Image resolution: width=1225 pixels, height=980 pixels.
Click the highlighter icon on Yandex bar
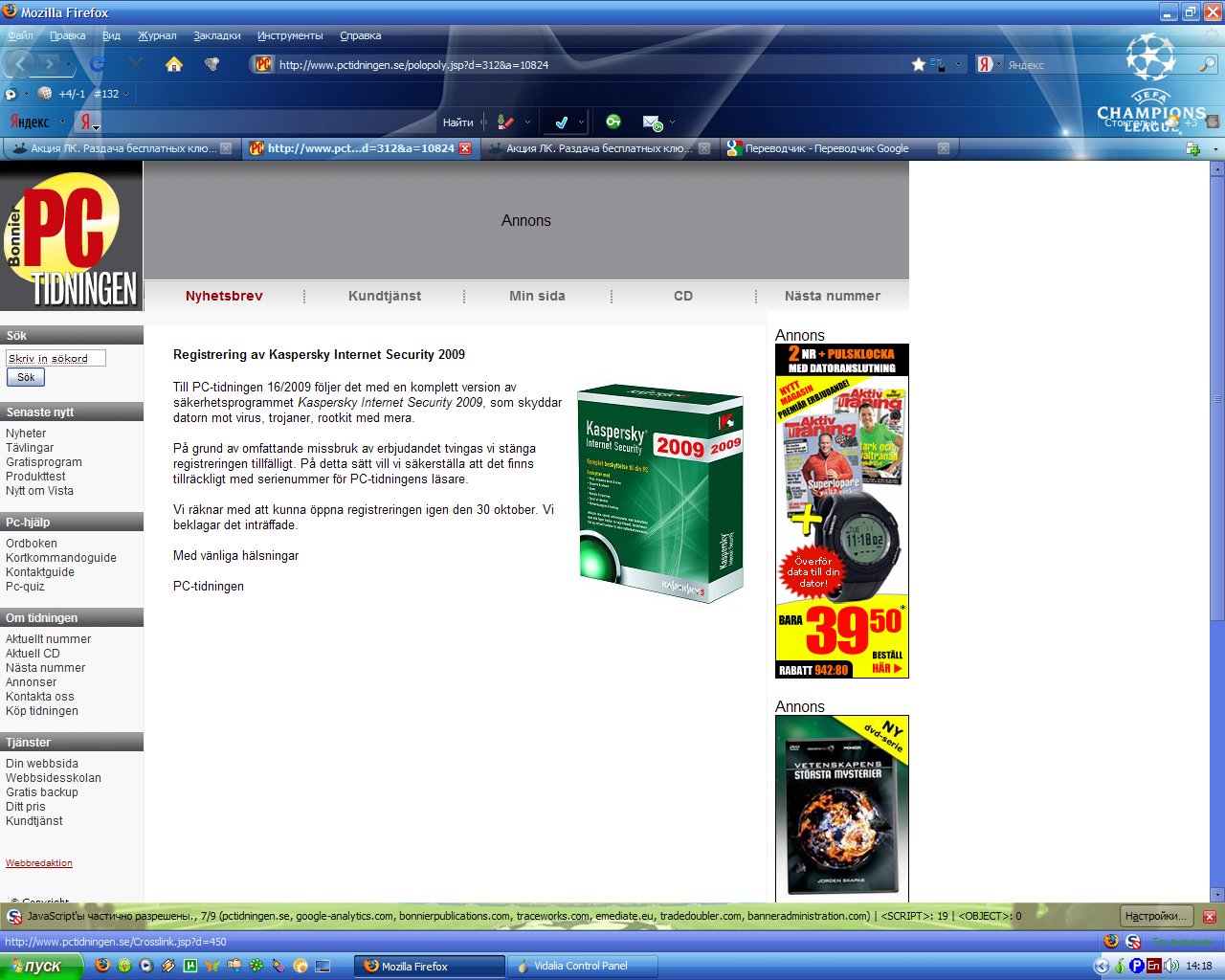505,122
